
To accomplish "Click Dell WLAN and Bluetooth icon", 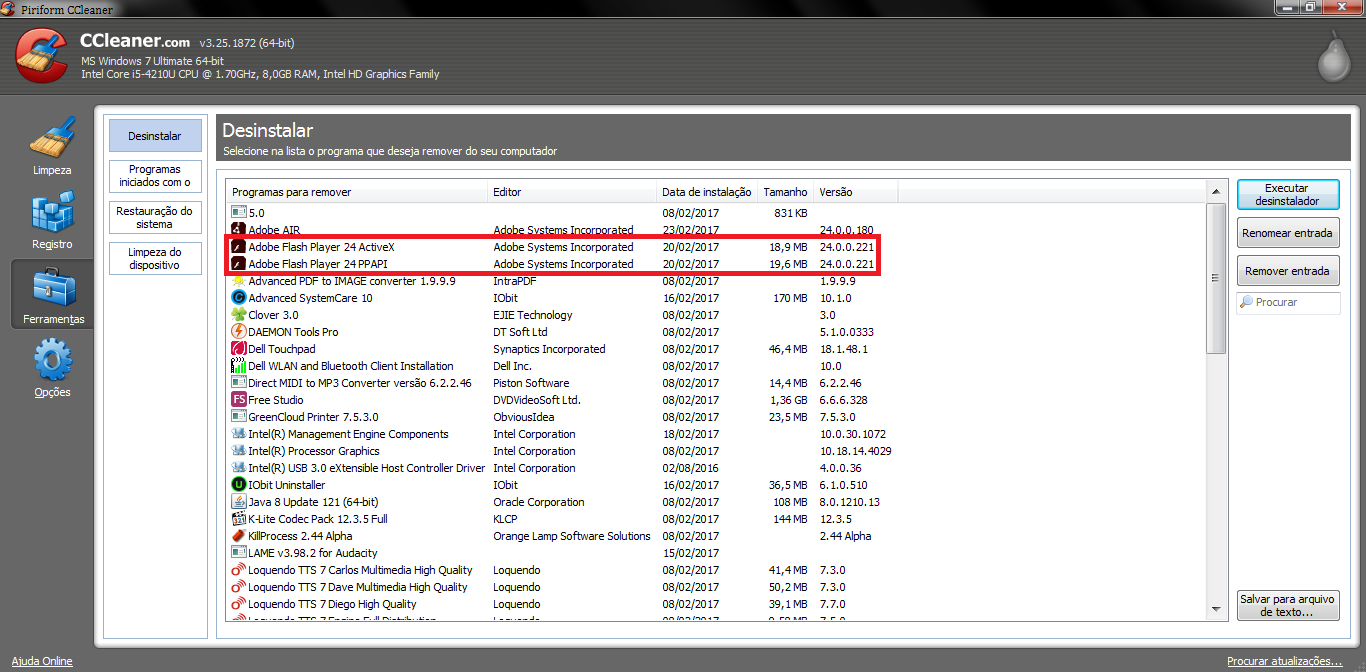I will pyautogui.click(x=239, y=366).
